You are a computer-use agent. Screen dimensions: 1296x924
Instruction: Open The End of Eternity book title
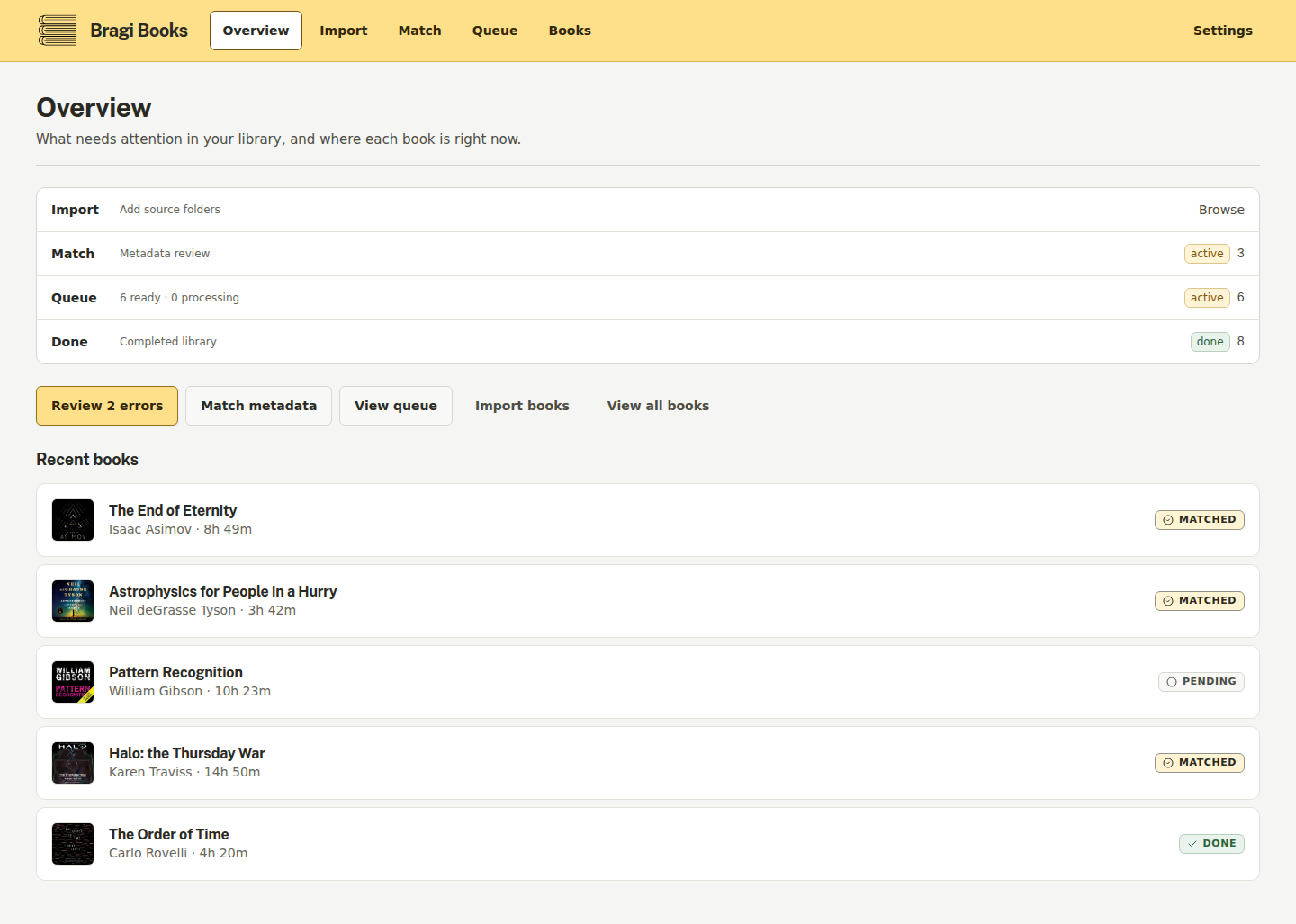pos(173,510)
